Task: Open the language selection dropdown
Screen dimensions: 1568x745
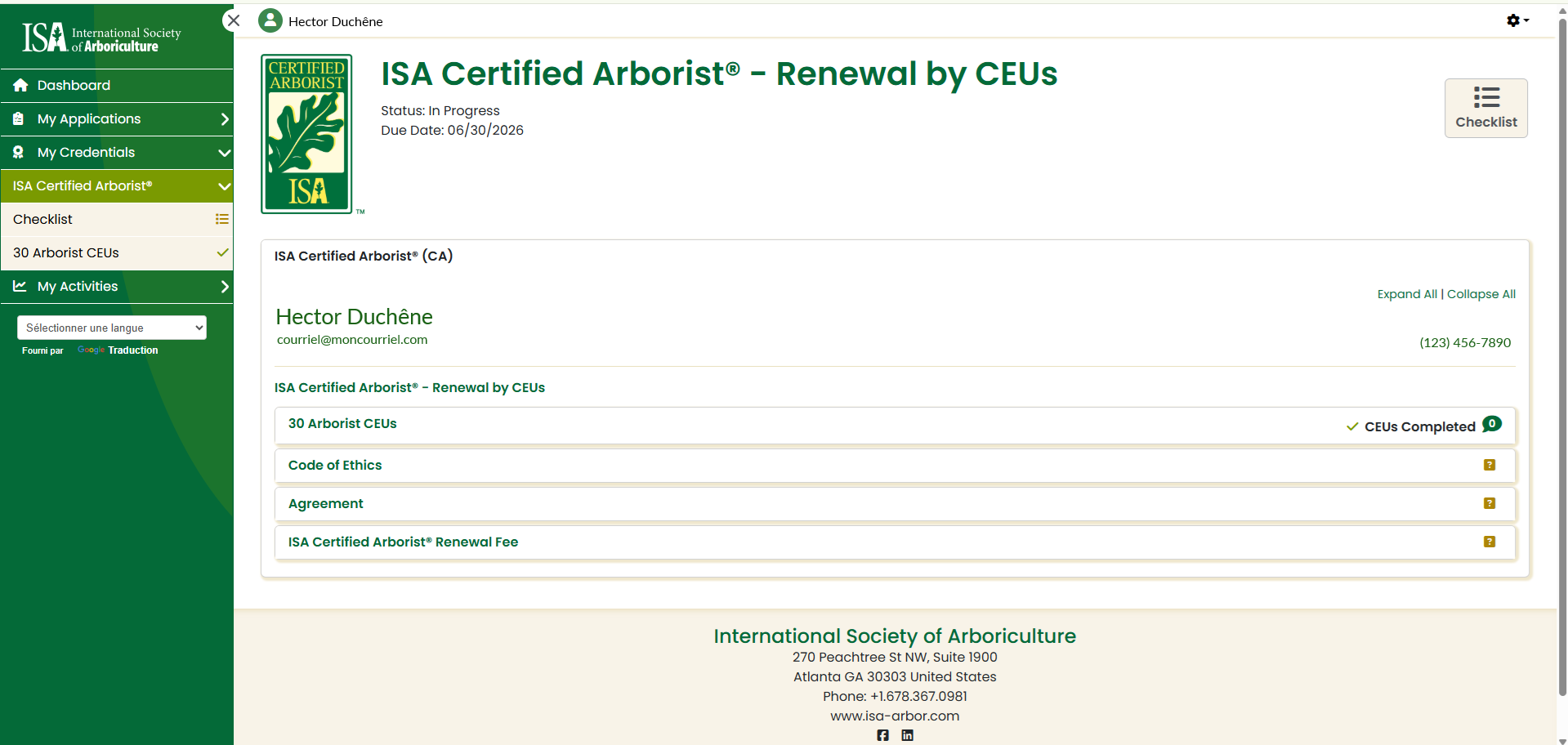Action: tap(112, 328)
